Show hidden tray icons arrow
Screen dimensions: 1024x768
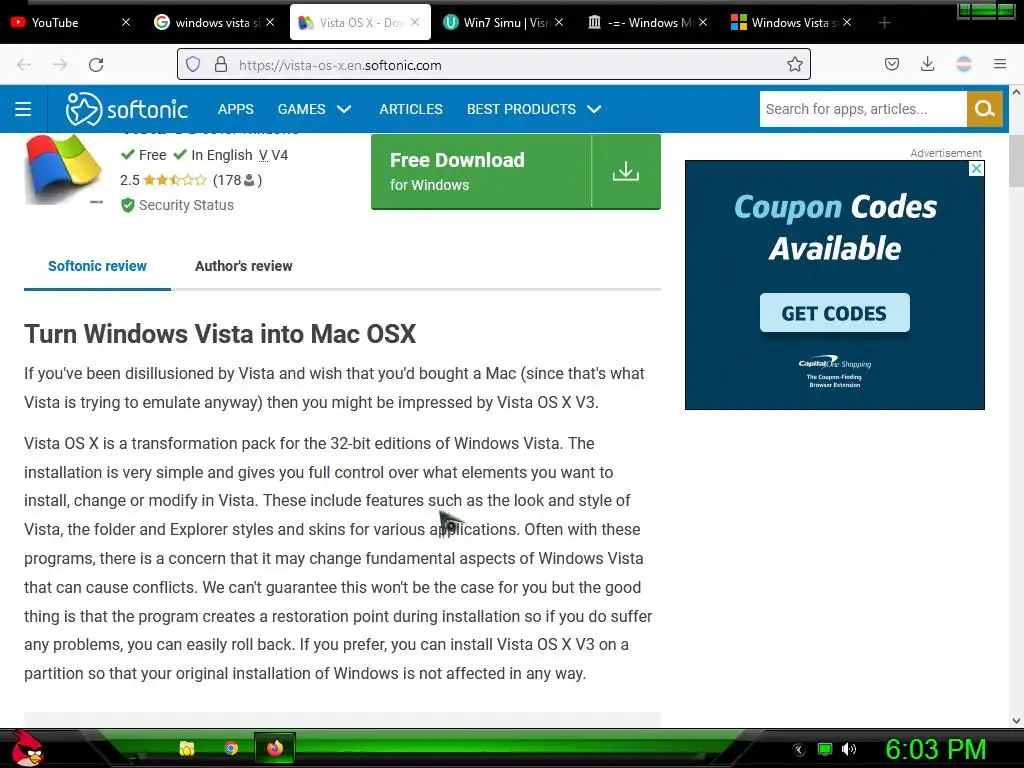[798, 750]
